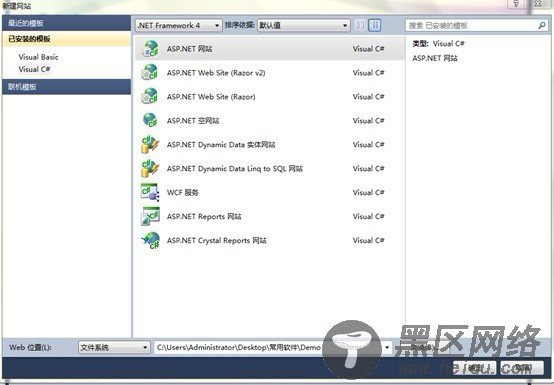
Task: Select the ASP.NET 空网站 globe icon
Action: click(x=150, y=120)
